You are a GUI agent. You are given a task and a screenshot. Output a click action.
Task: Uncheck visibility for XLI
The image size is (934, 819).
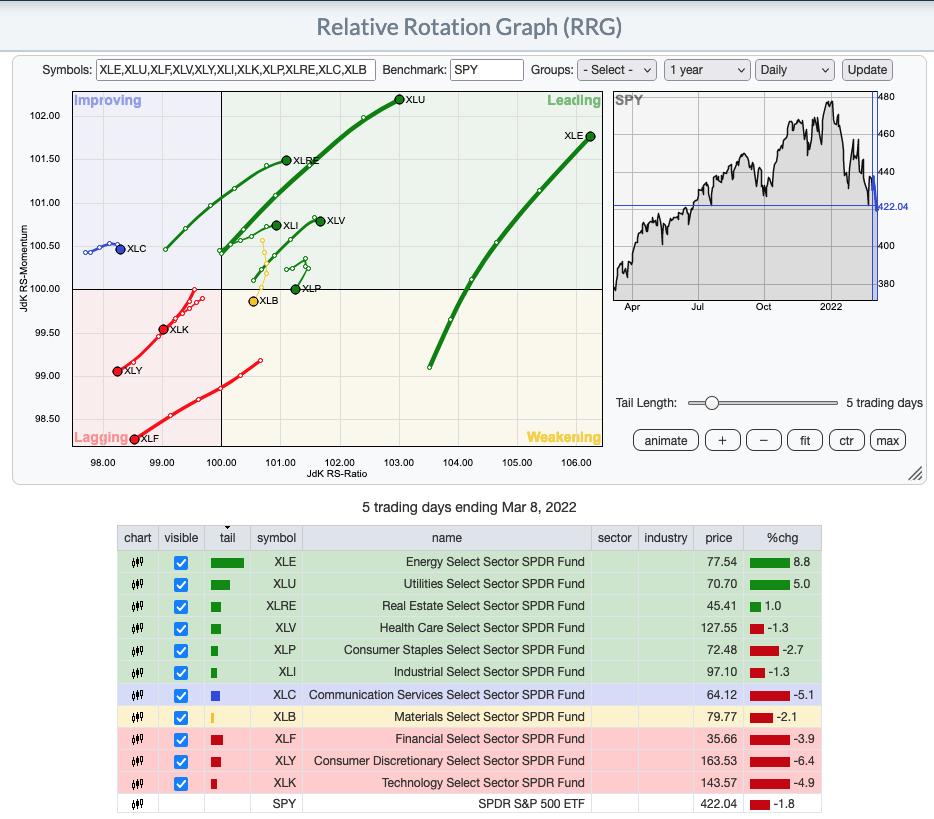pos(181,672)
